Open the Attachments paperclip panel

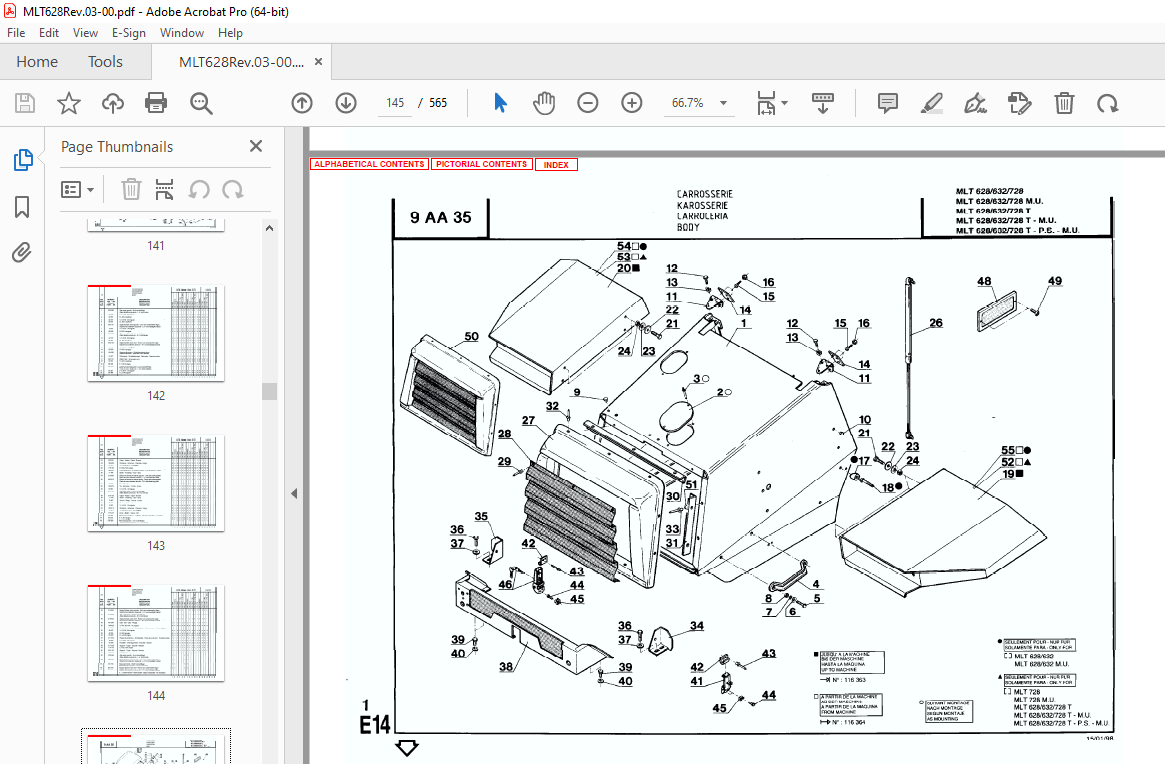coord(22,252)
